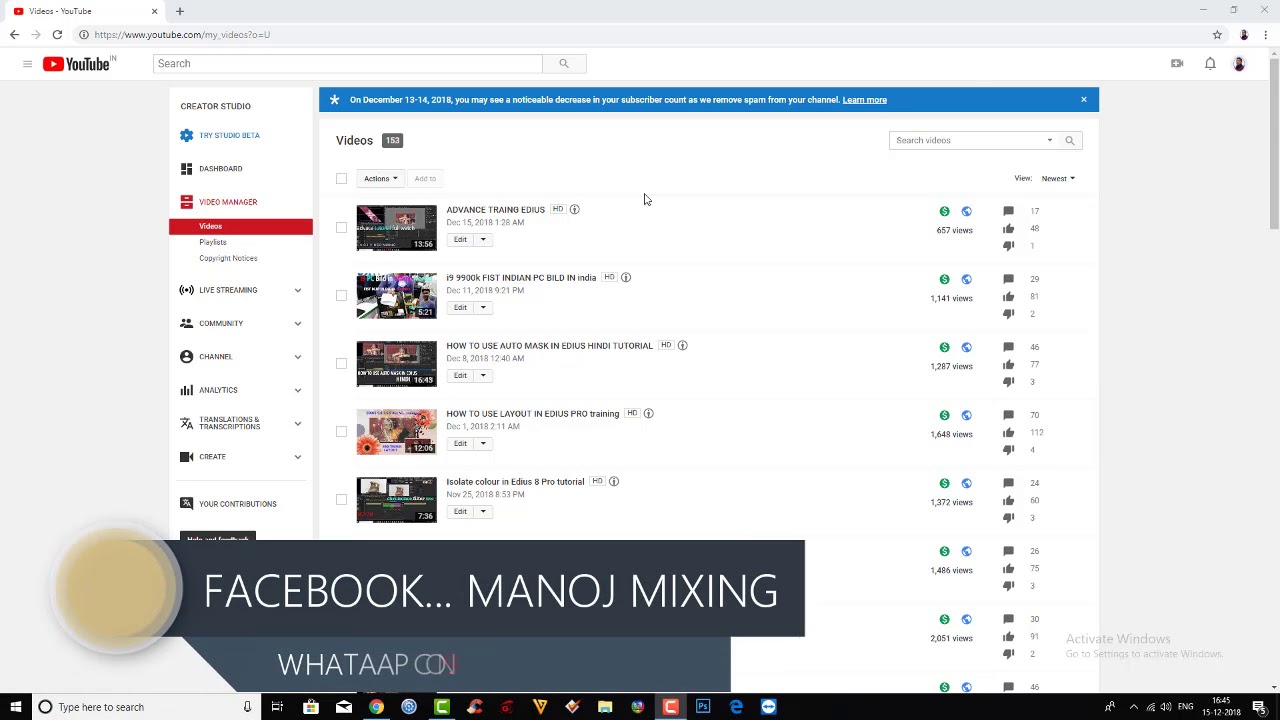The image size is (1280, 720).
Task: Select checkbox for LAYOUT IN EDIUS video
Action: coord(341,432)
